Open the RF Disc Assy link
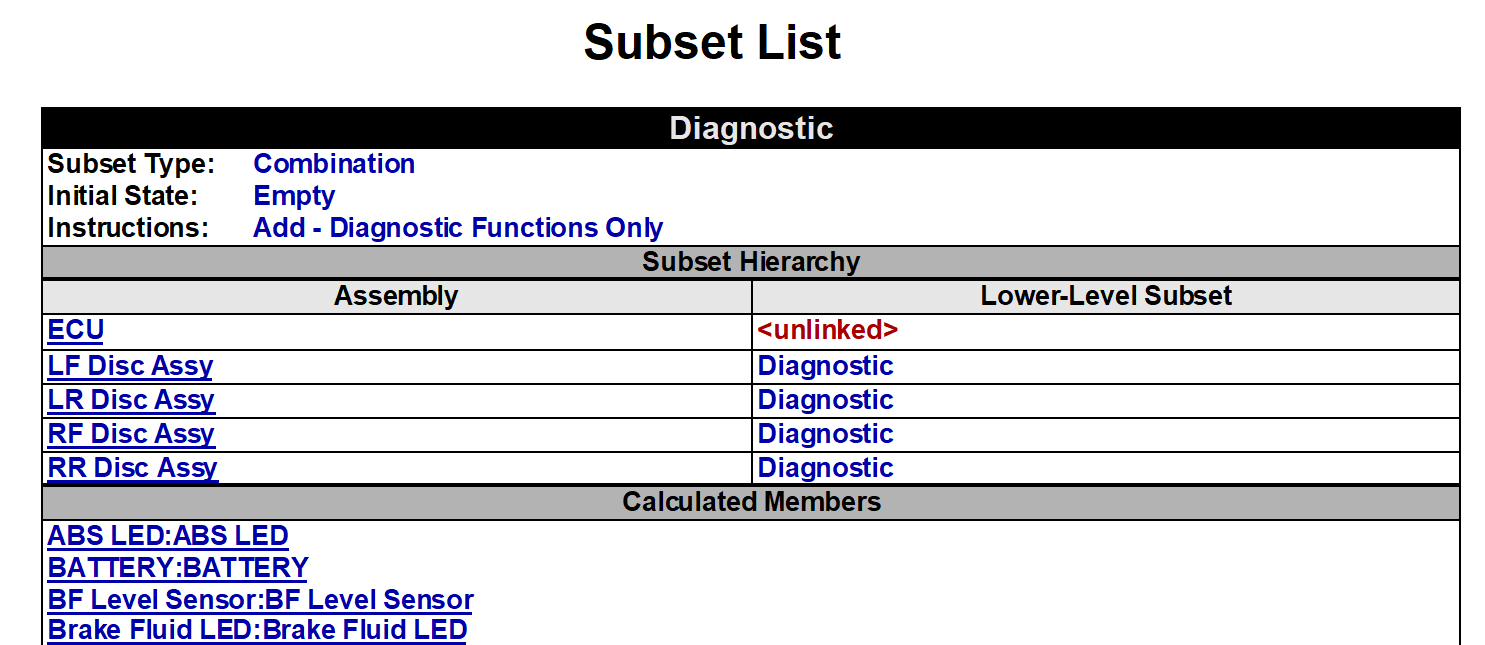This screenshot has width=1485, height=645. [x=131, y=434]
